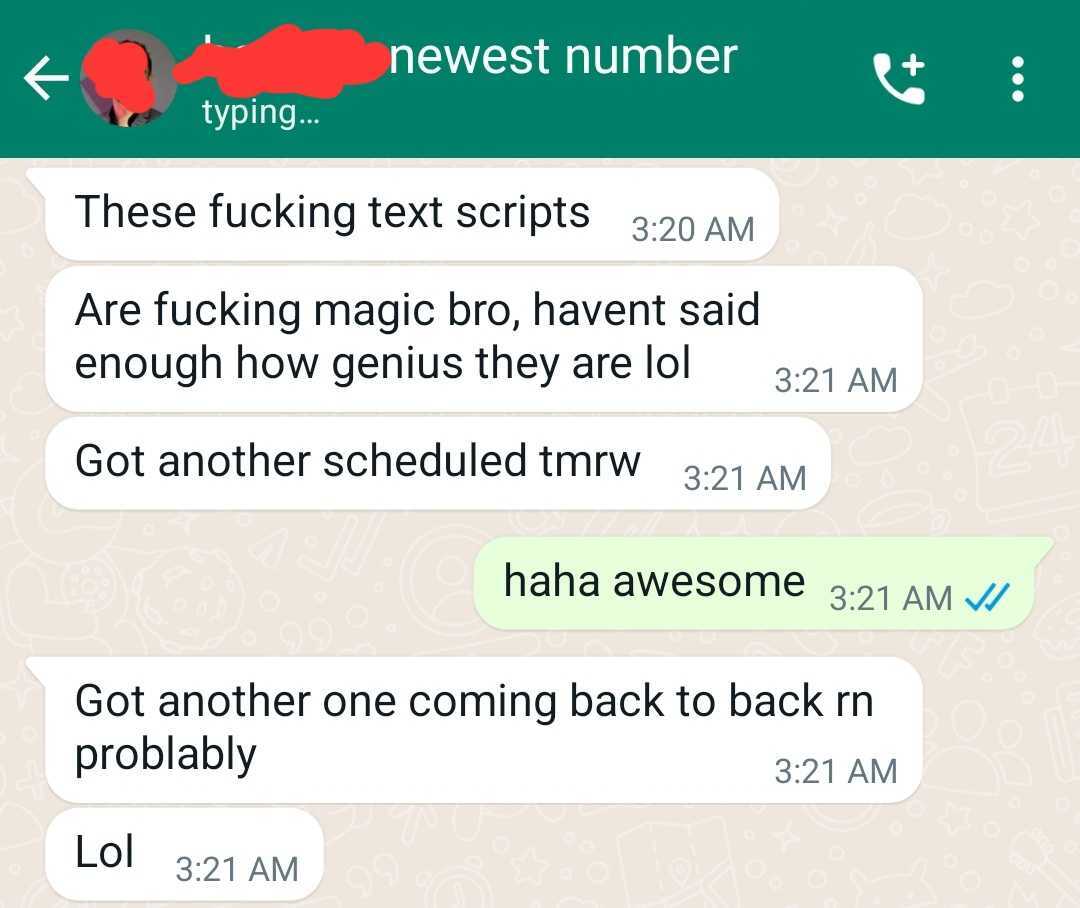Image resolution: width=1080 pixels, height=908 pixels.
Task: Select the sent "haha awesome" message
Action: pyautogui.click(x=761, y=584)
